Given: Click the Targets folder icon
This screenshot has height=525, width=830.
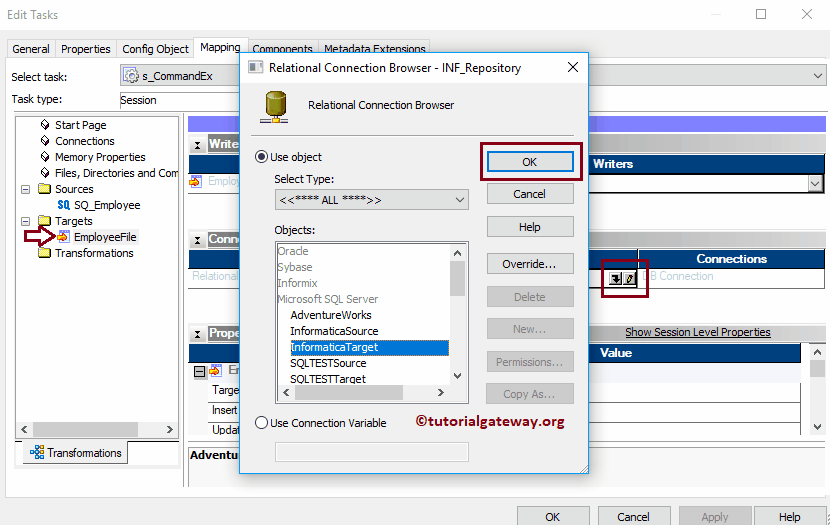Looking at the screenshot, I should click(44, 221).
